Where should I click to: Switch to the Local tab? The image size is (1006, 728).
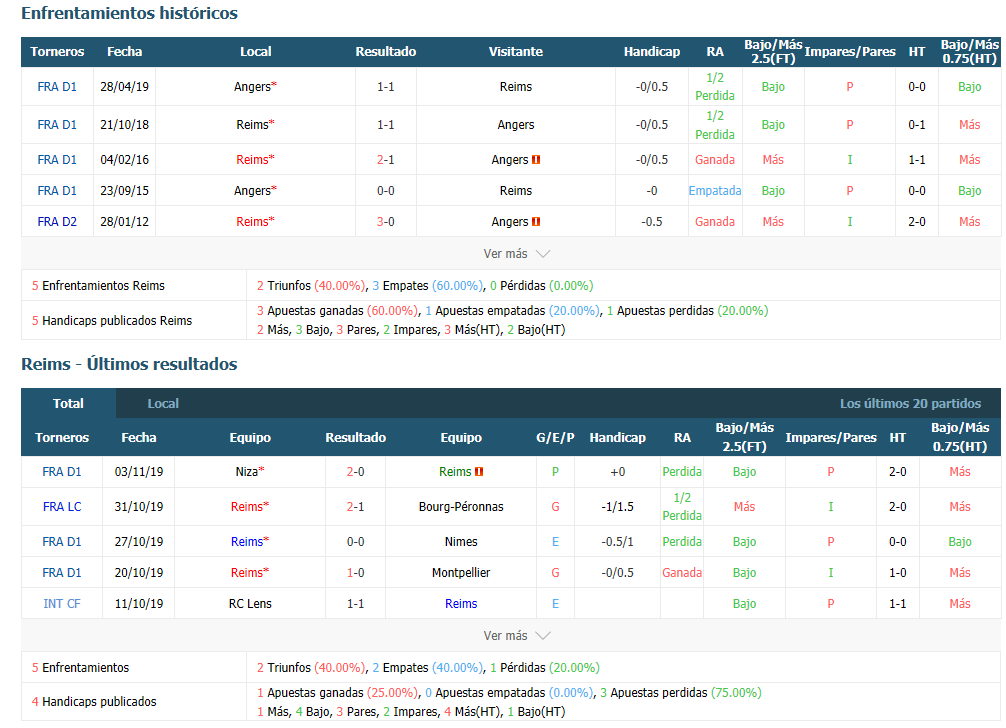pos(163,403)
